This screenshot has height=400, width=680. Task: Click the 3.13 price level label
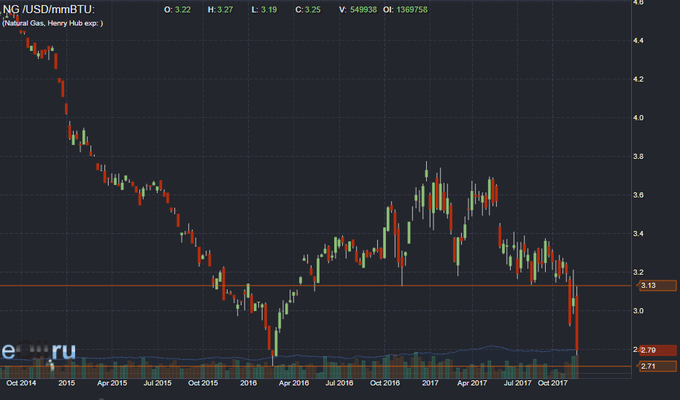pos(646,286)
